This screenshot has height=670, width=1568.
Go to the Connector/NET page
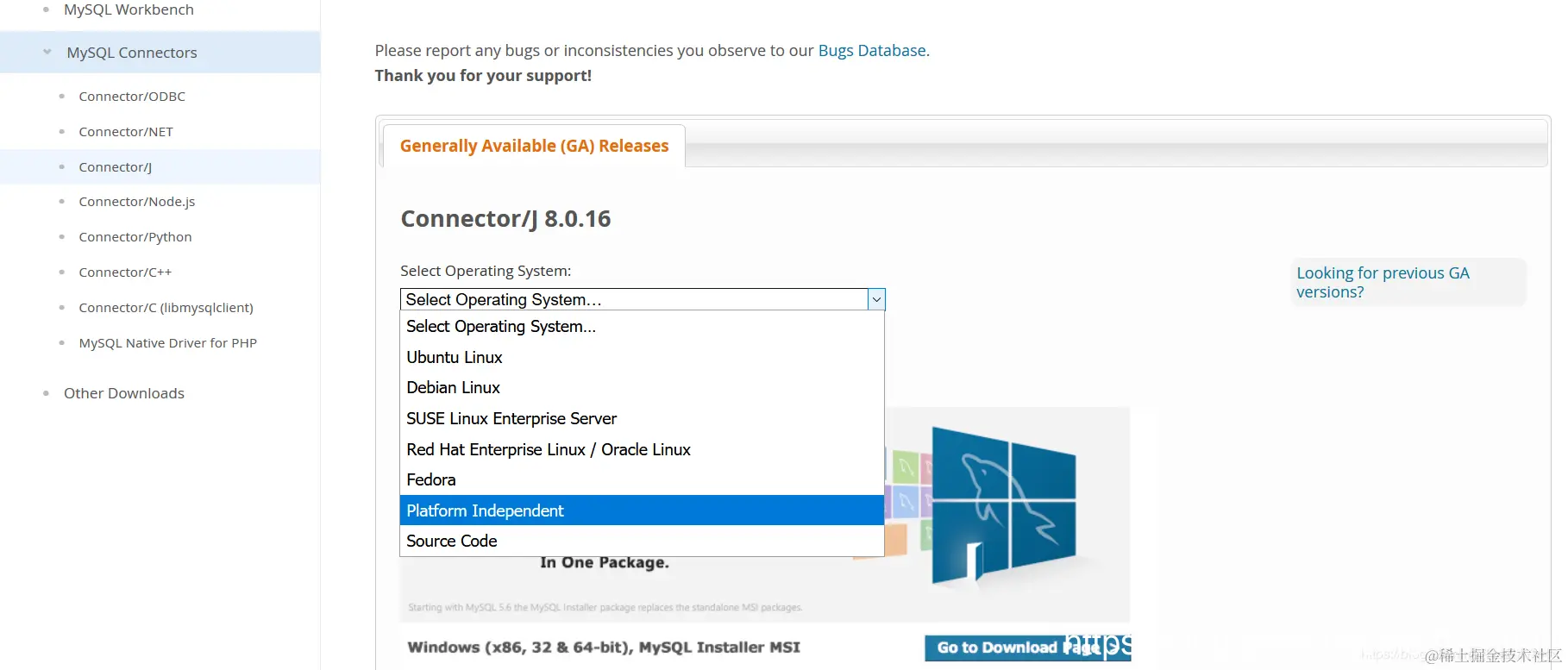126,131
